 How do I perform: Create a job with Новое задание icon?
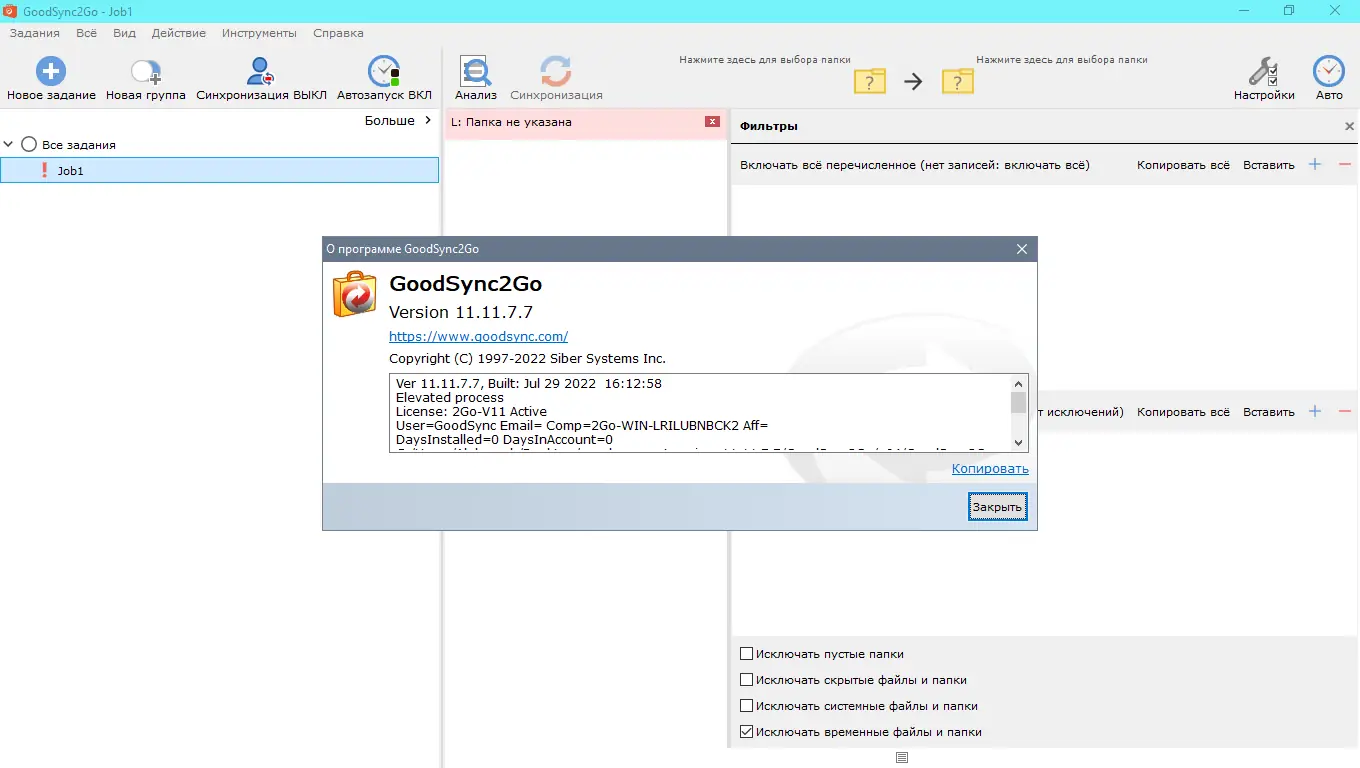(x=51, y=72)
